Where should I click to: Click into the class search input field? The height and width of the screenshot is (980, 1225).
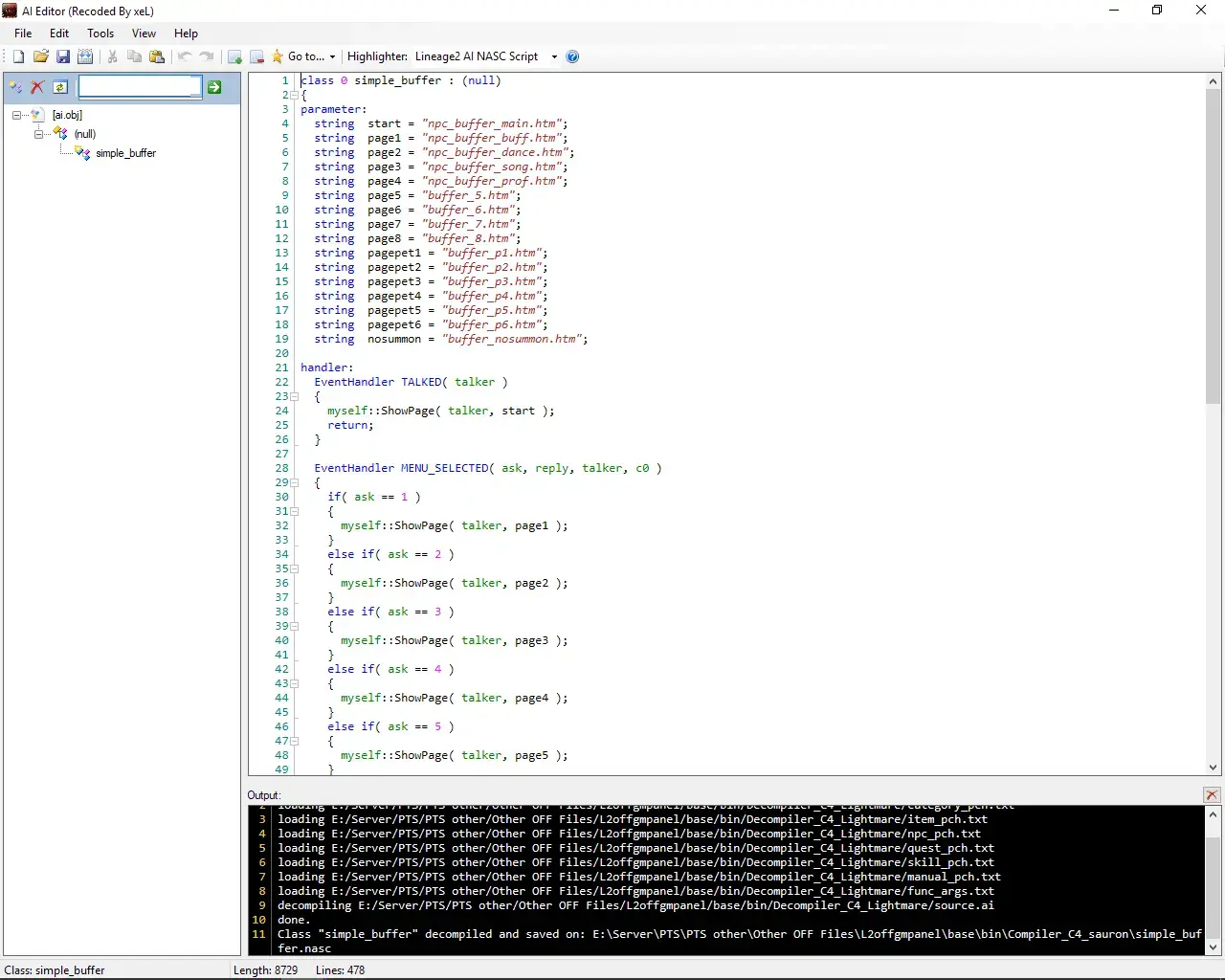coord(140,87)
